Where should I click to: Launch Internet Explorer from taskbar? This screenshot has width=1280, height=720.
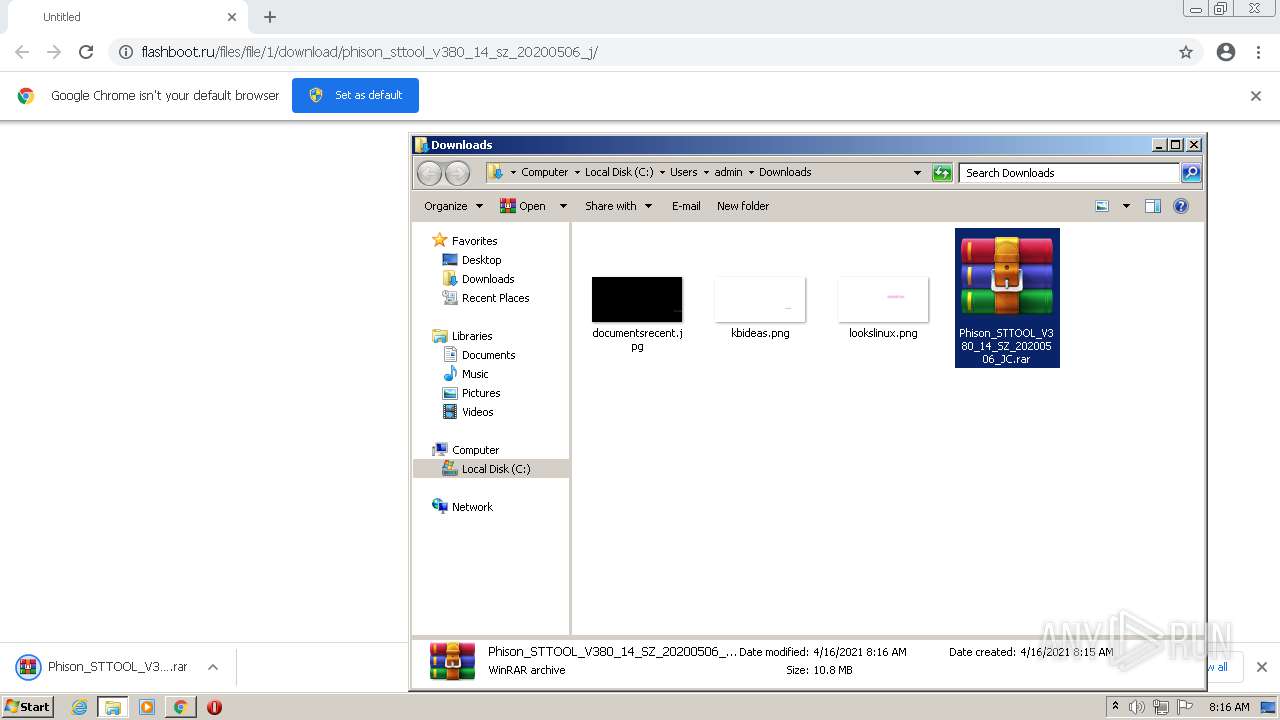(x=79, y=707)
